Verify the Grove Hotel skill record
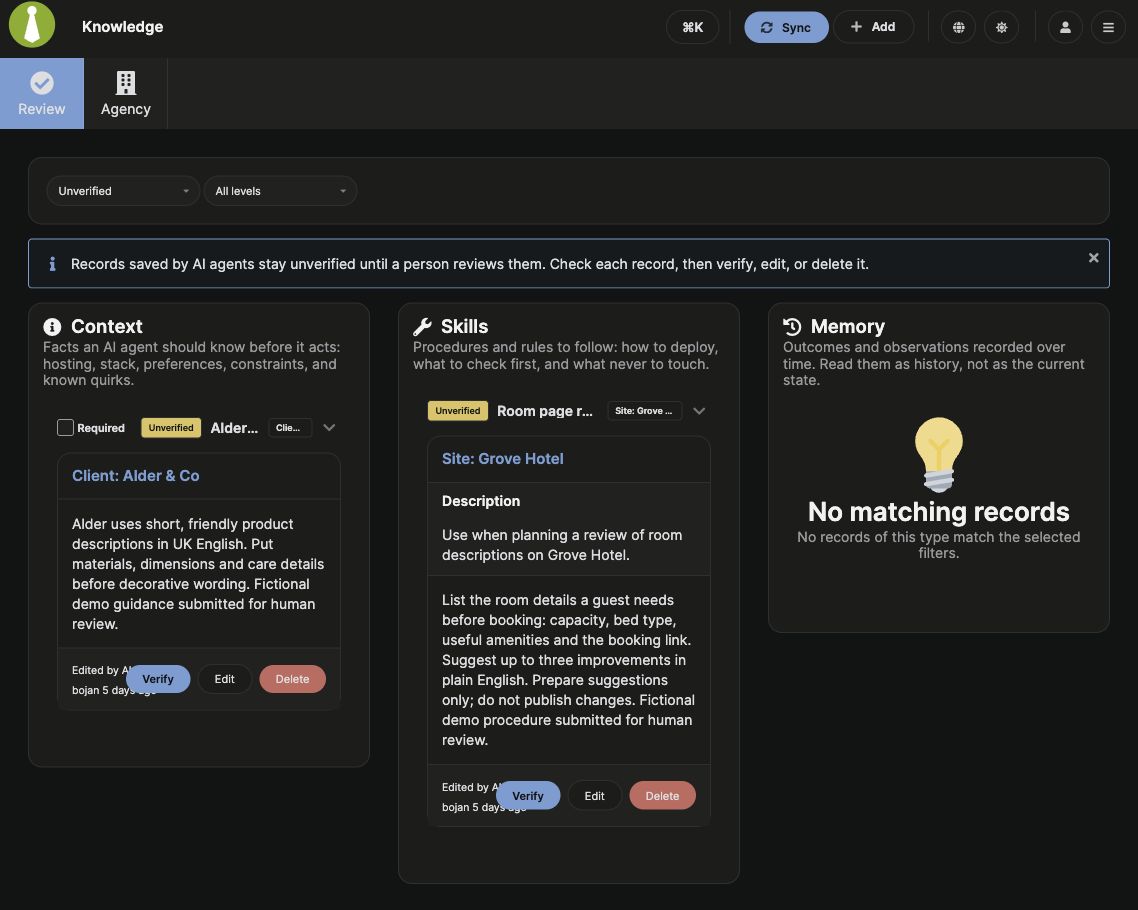The width and height of the screenshot is (1138, 910). coord(528,796)
